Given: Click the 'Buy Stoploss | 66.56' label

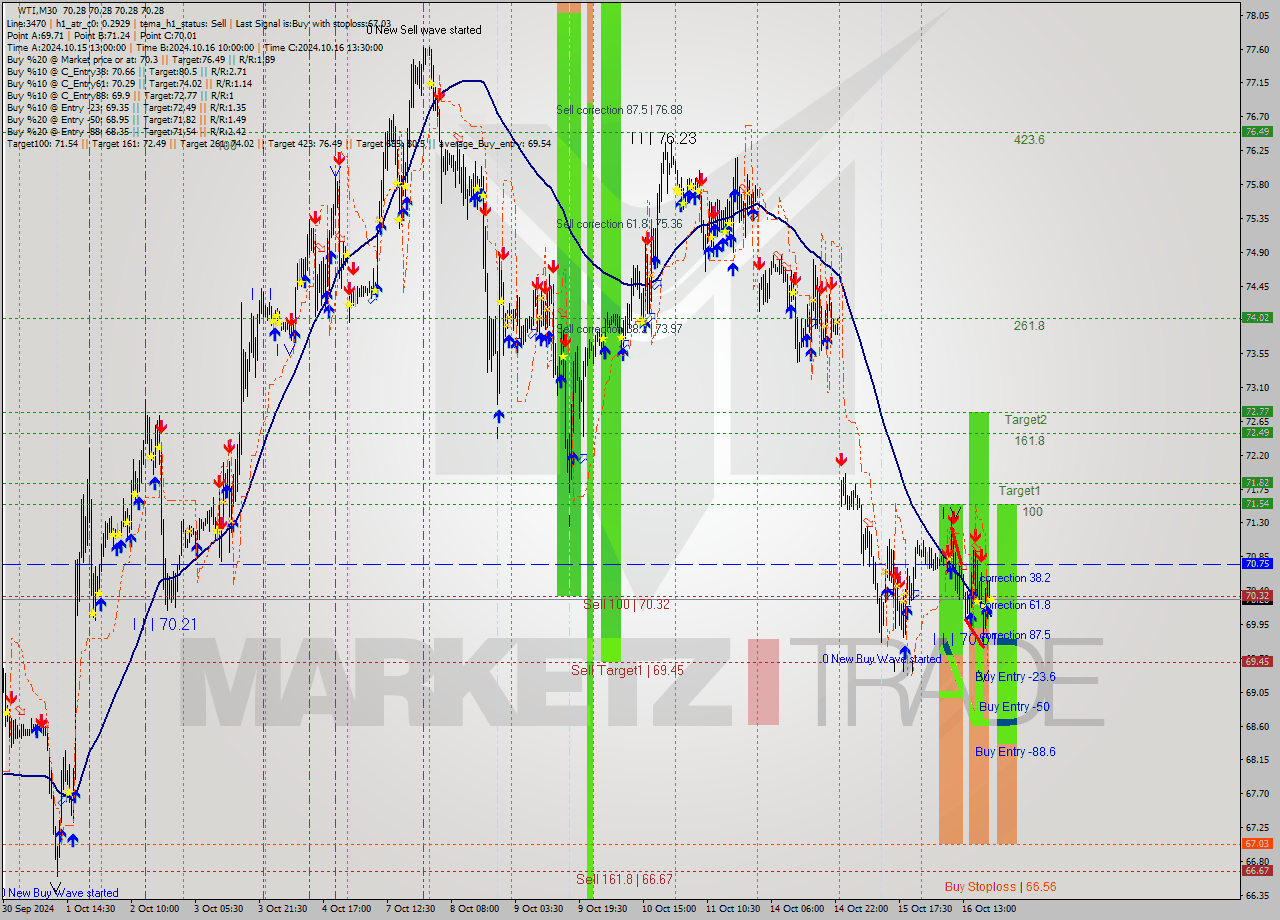Looking at the screenshot, I should (1000, 887).
